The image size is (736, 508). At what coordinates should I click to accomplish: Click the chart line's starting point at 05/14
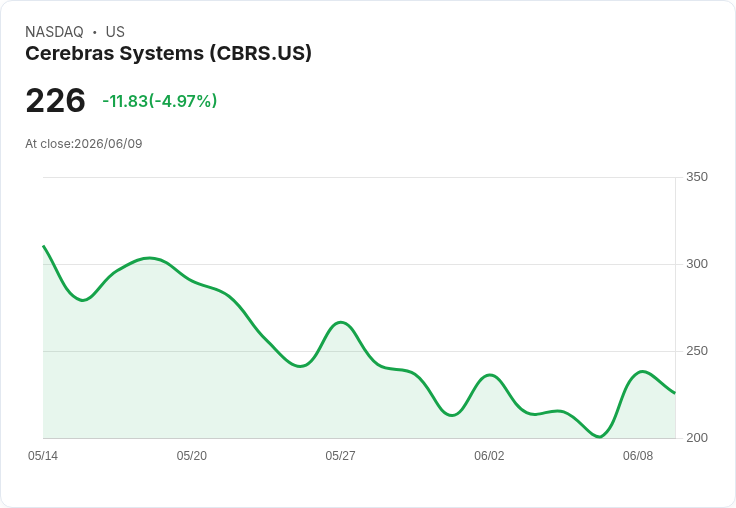coord(44,246)
